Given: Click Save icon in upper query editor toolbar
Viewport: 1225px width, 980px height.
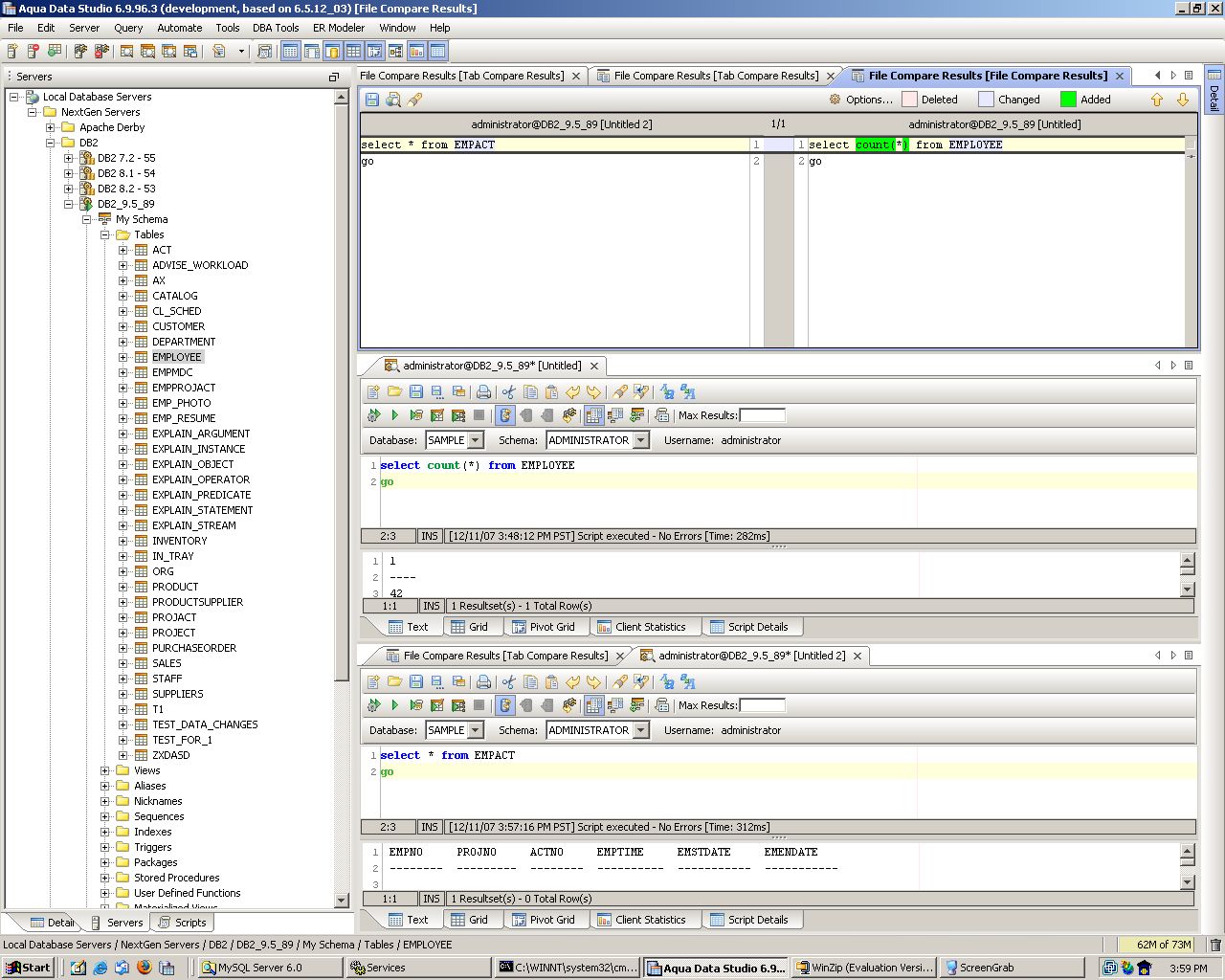Looking at the screenshot, I should pyautogui.click(x=415, y=391).
